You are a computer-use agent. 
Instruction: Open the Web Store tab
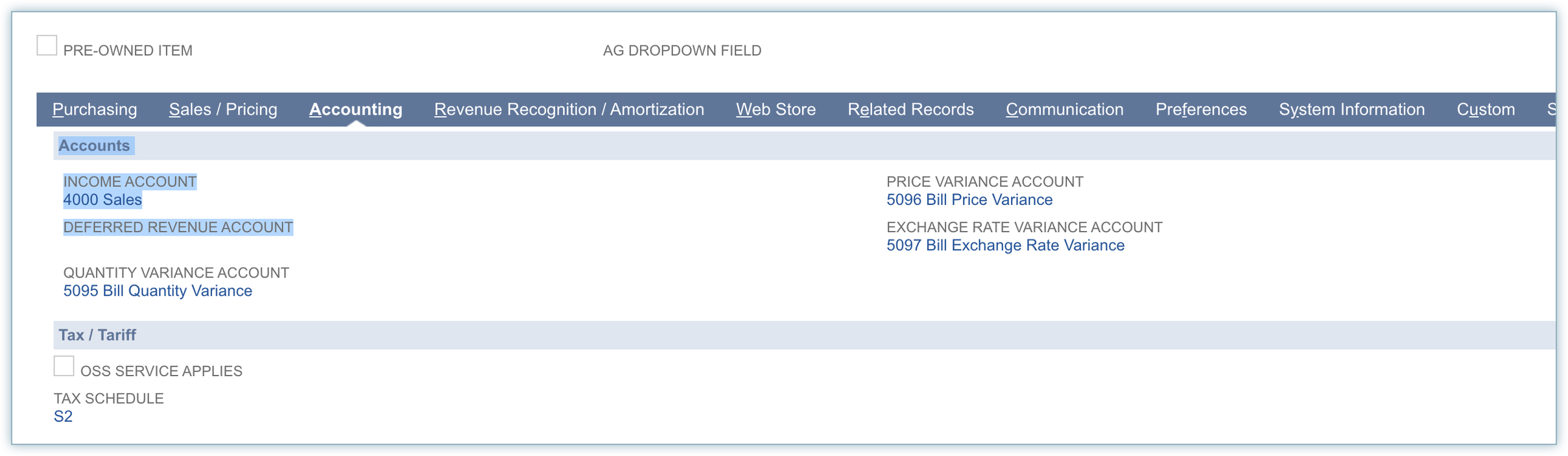coord(776,110)
